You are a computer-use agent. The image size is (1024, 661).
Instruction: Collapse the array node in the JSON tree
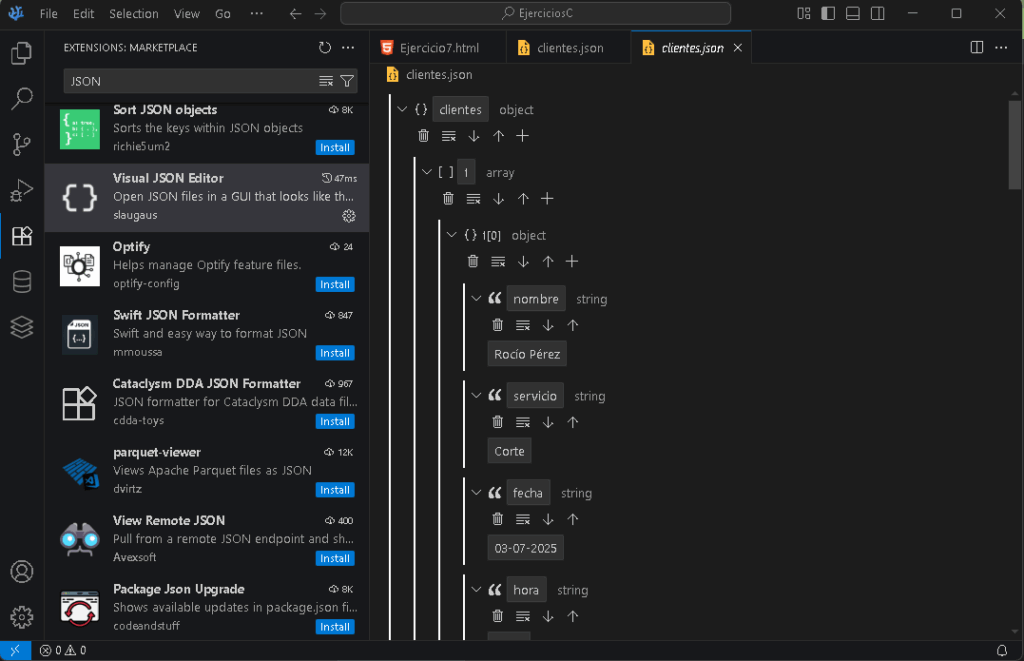427,172
